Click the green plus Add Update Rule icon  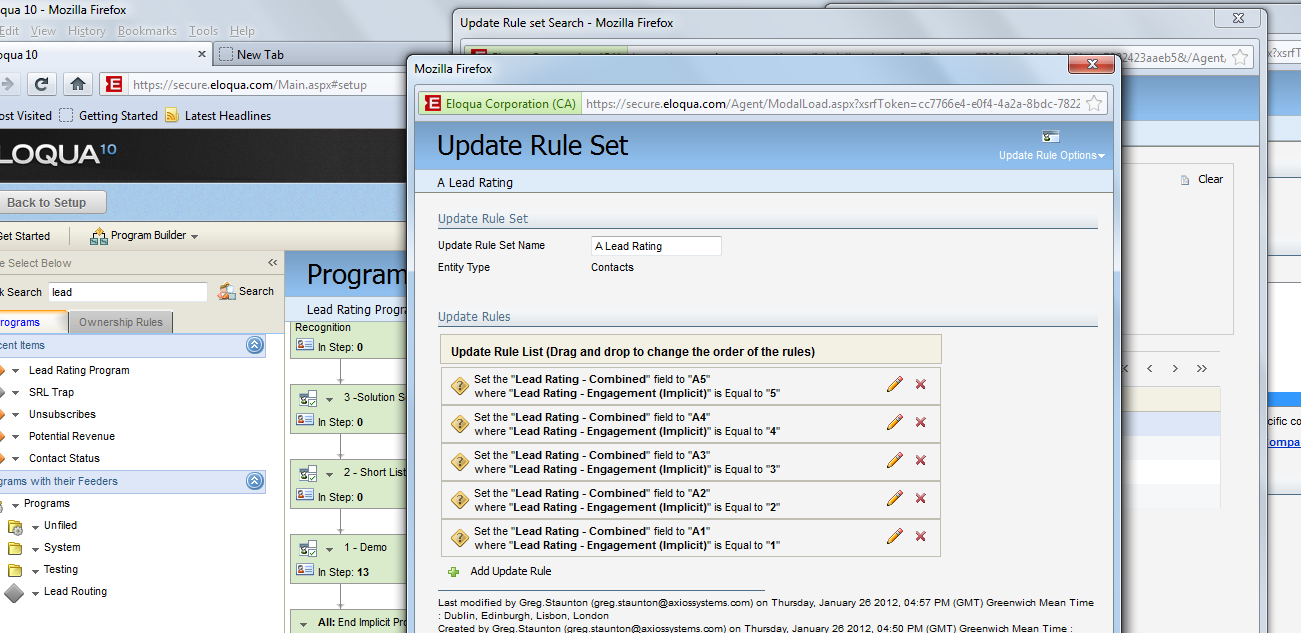(453, 572)
